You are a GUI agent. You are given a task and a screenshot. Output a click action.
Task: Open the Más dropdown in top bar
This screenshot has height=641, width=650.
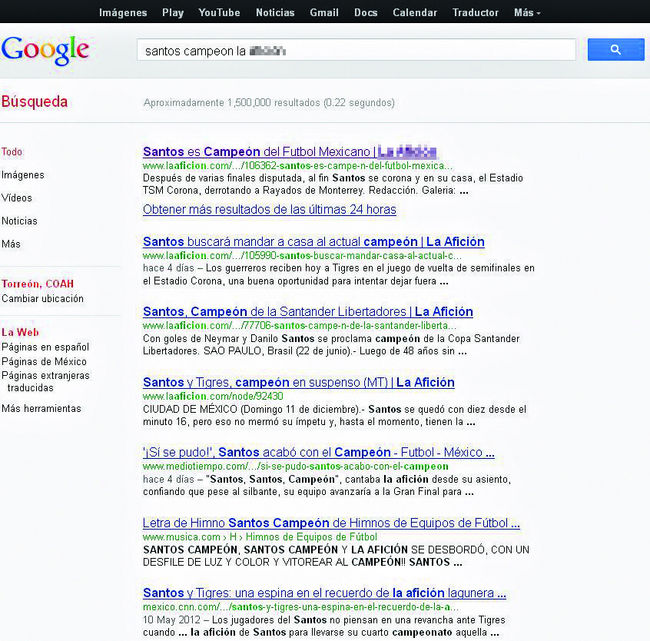527,13
